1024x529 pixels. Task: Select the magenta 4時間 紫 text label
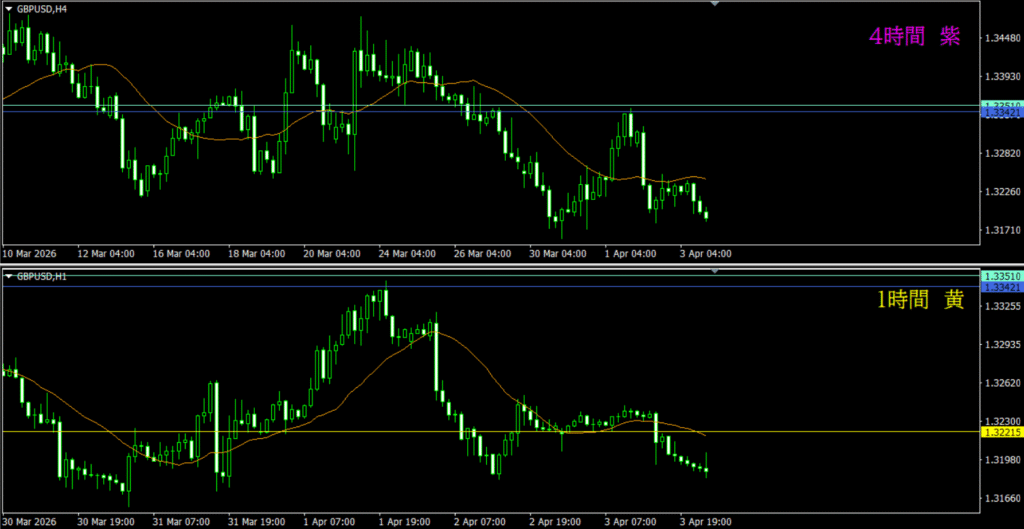[914, 36]
